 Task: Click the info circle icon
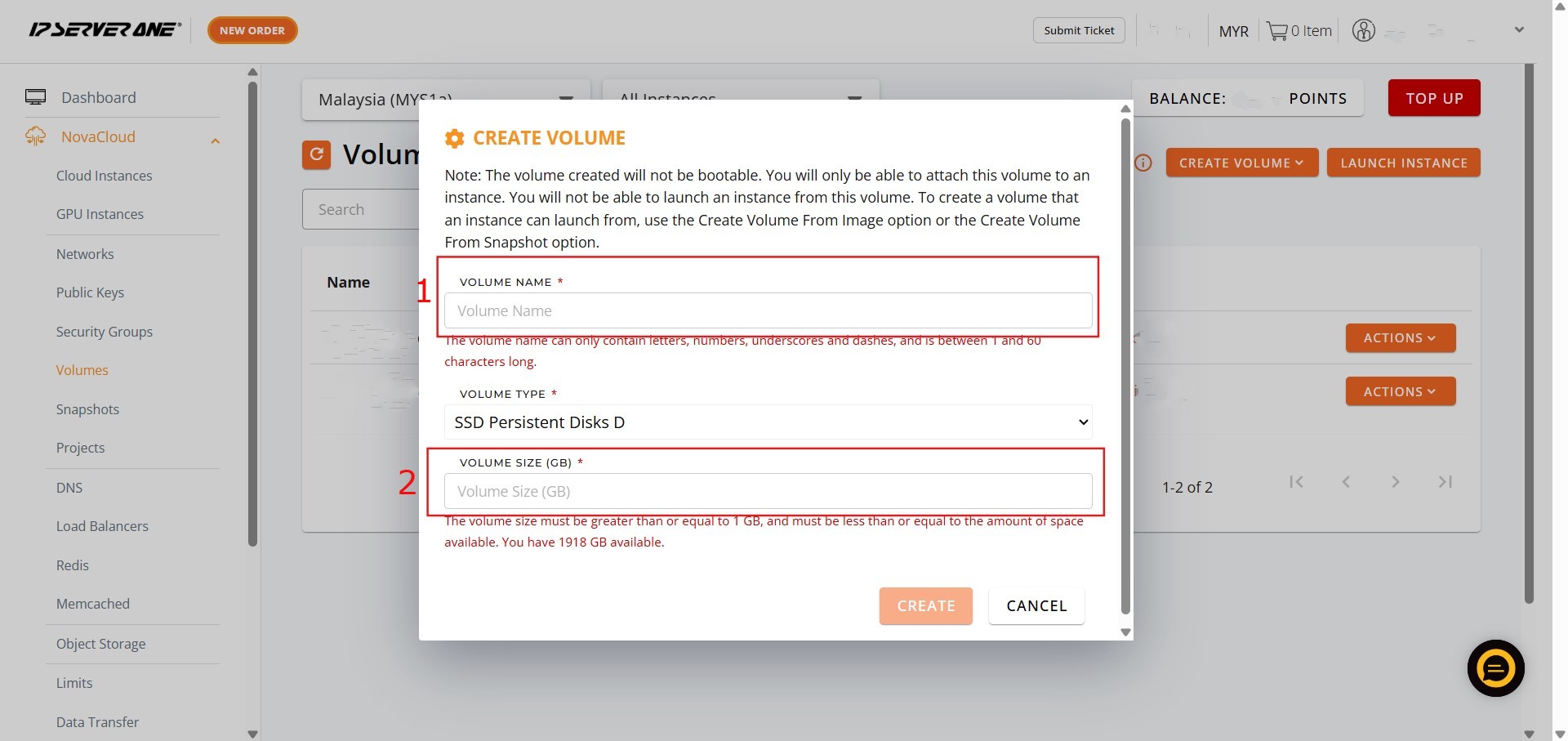(x=1143, y=163)
